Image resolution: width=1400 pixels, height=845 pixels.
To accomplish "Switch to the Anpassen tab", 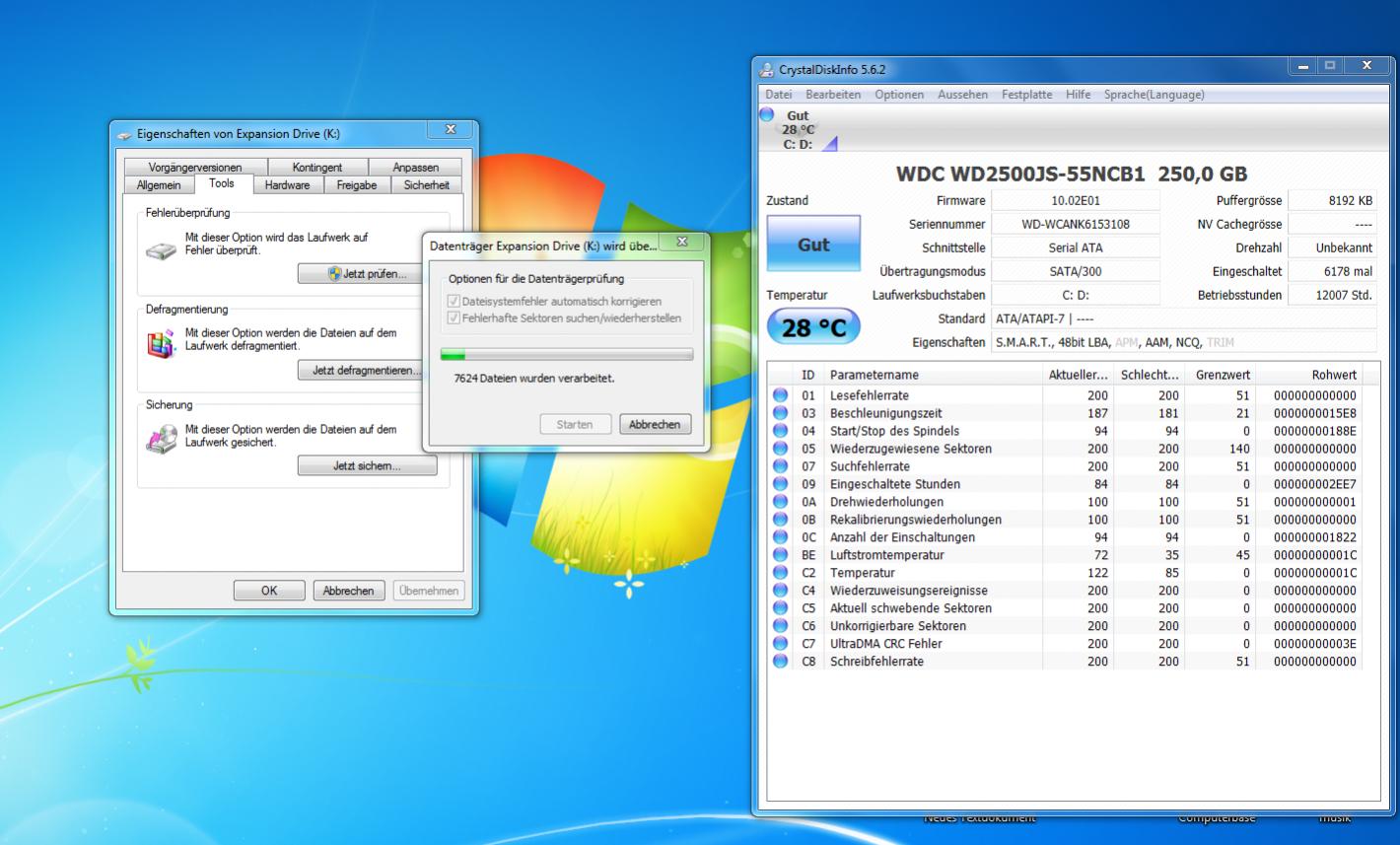I will pos(416,168).
